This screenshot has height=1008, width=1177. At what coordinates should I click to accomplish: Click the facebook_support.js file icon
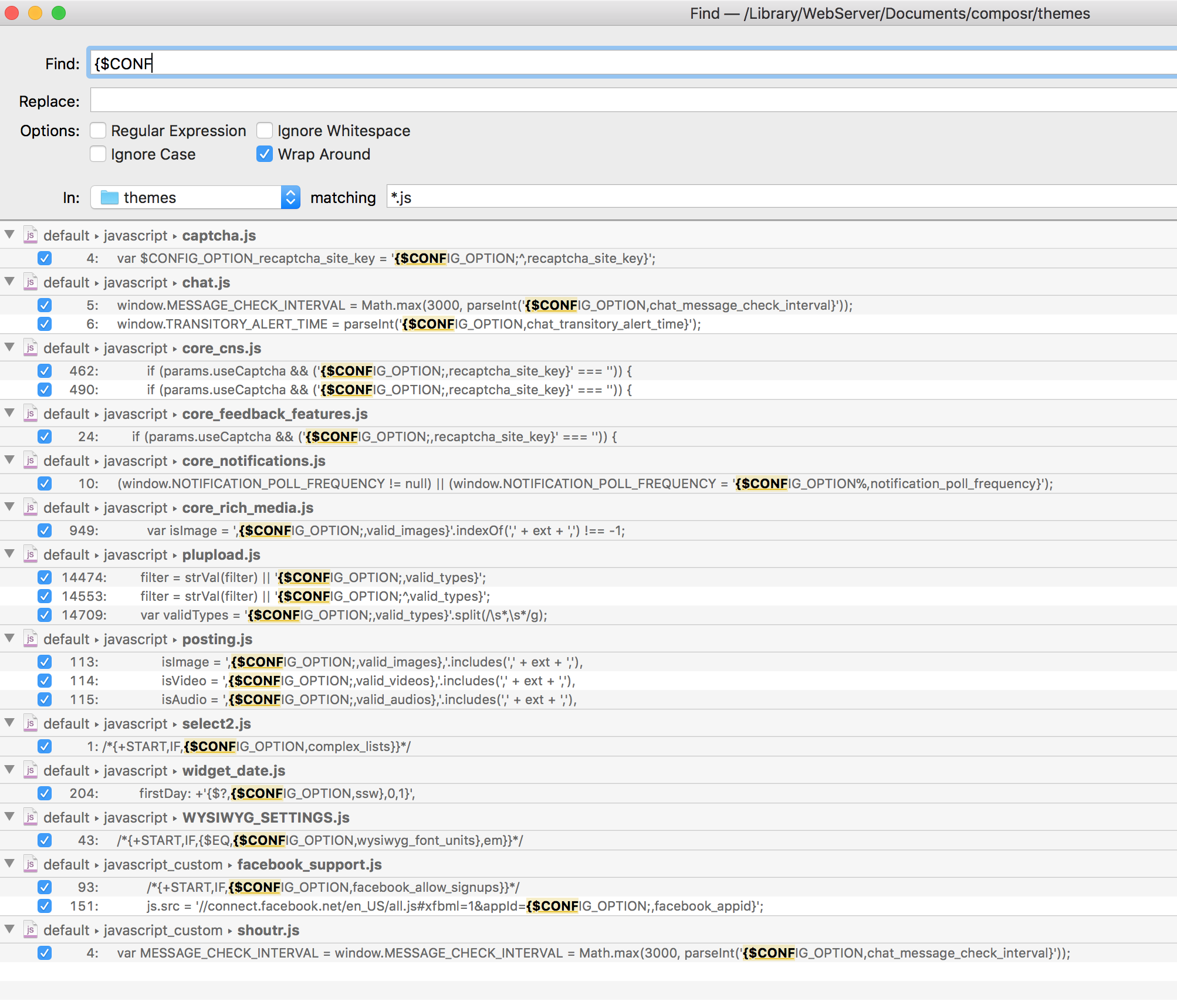pos(31,864)
